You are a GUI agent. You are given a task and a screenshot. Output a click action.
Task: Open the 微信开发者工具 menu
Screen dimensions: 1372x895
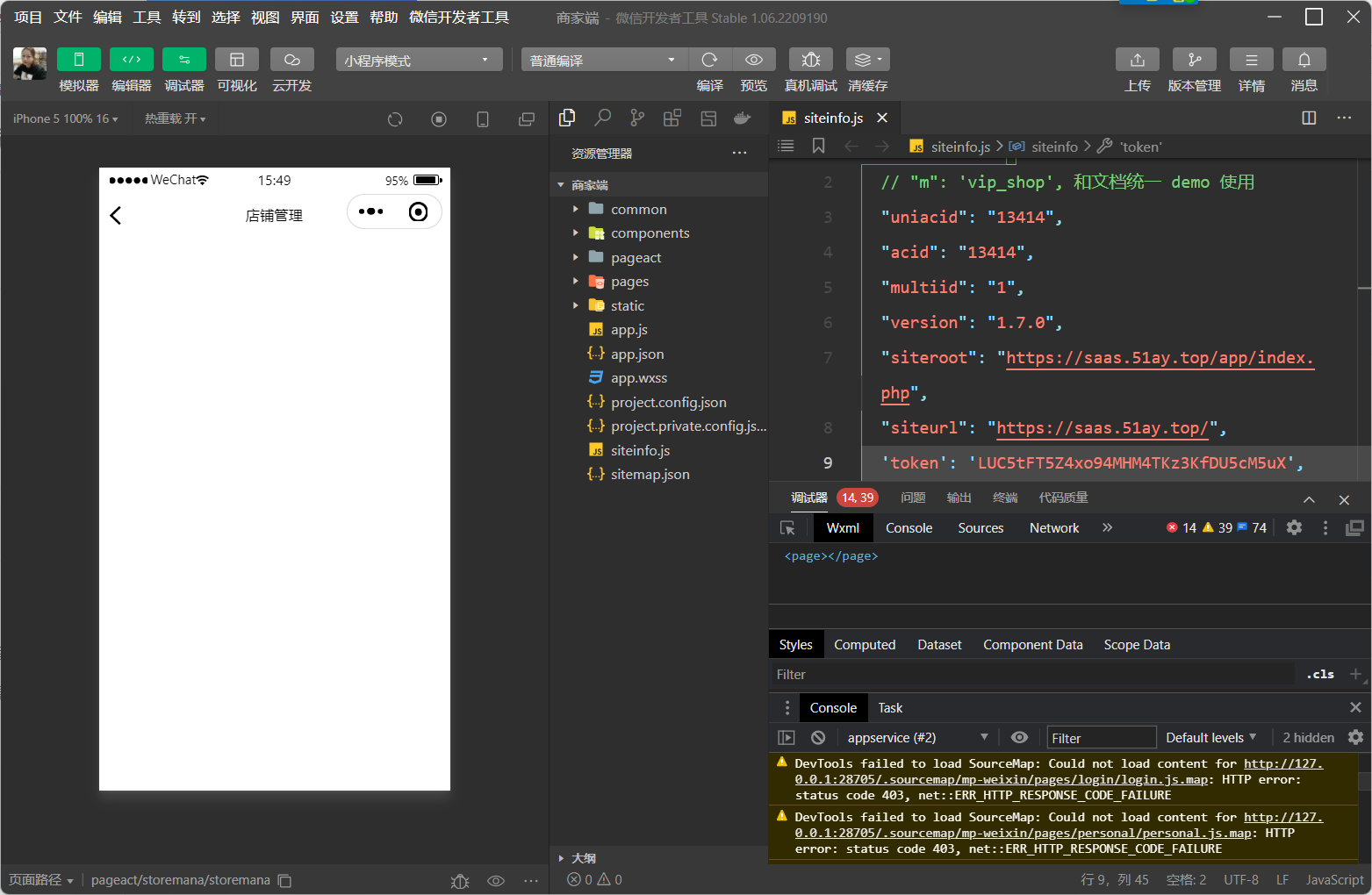[459, 18]
